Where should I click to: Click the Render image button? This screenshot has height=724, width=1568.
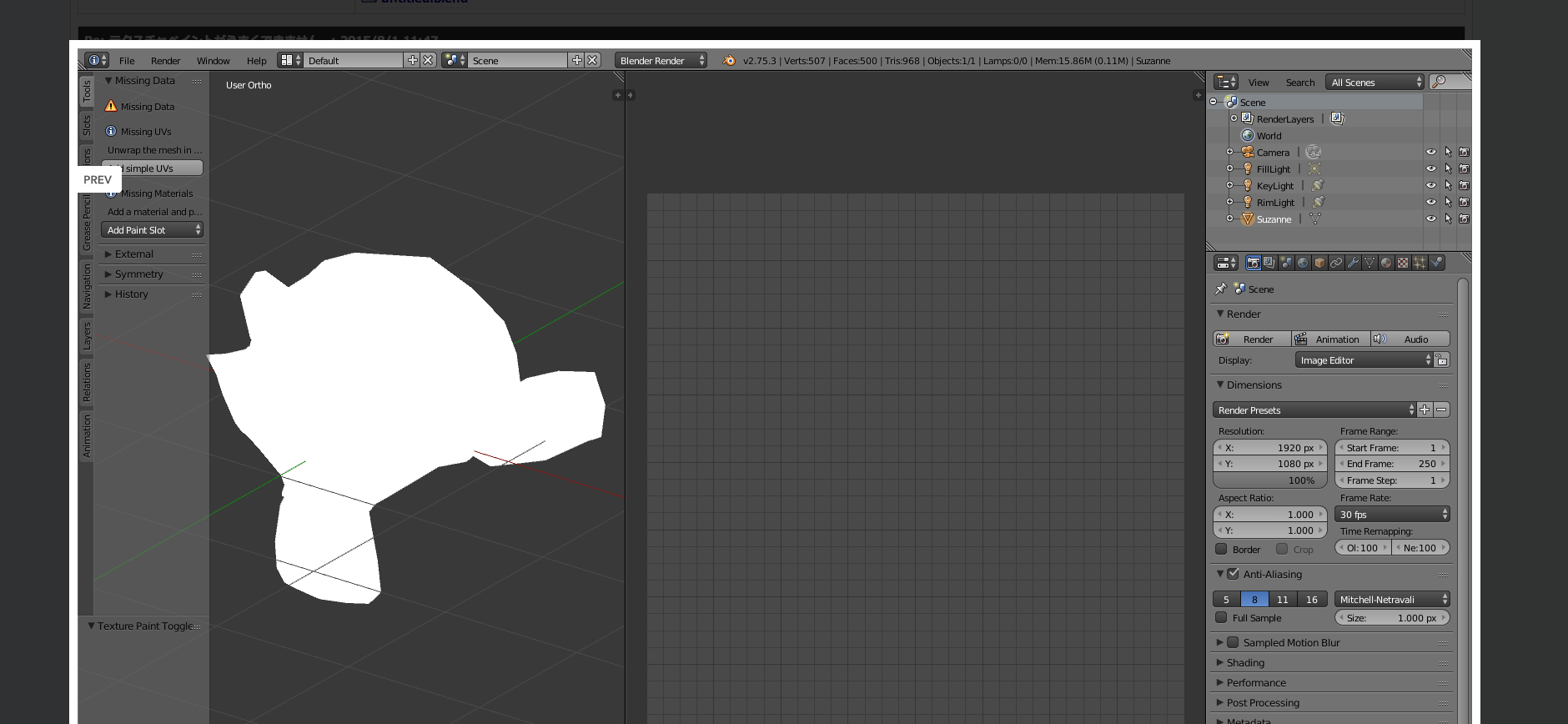point(1251,339)
